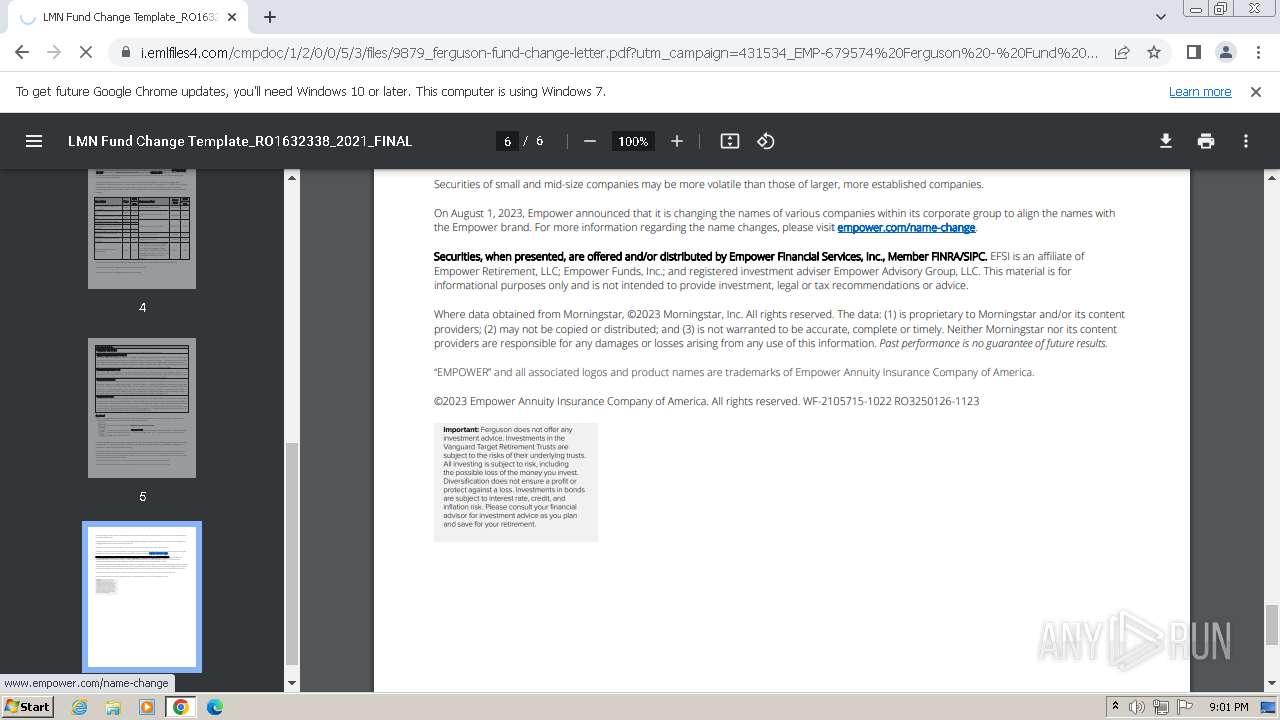Select page 5 thumbnail

pyautogui.click(x=142, y=407)
